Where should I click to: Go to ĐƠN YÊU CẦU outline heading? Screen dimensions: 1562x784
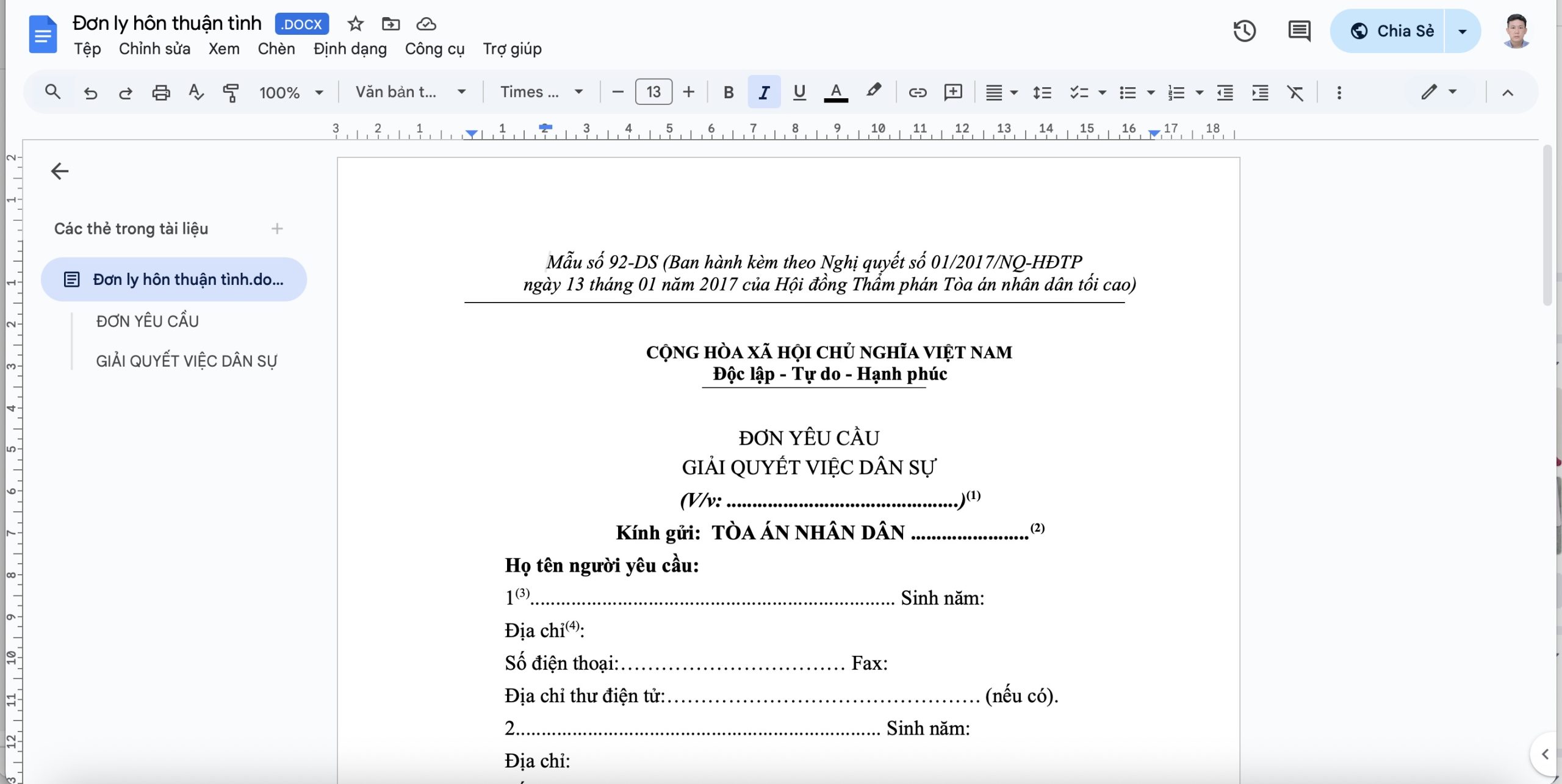tap(147, 322)
